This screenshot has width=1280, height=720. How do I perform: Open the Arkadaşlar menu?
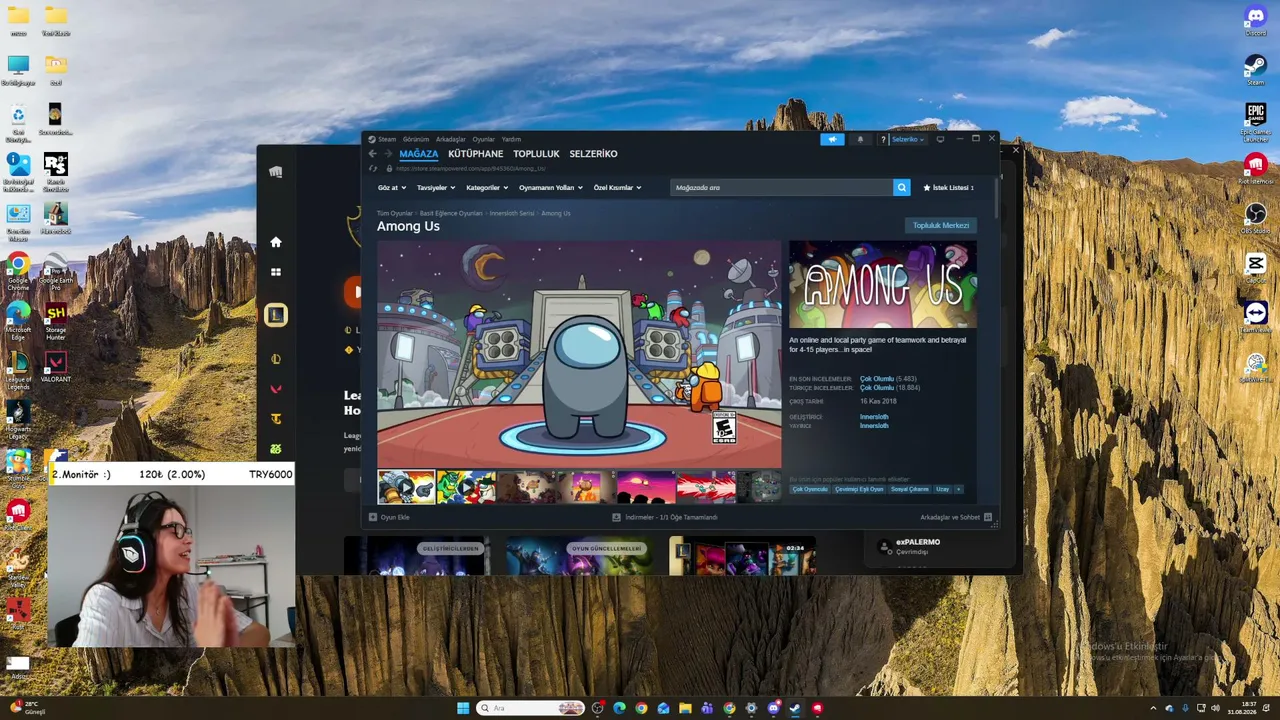(x=451, y=139)
